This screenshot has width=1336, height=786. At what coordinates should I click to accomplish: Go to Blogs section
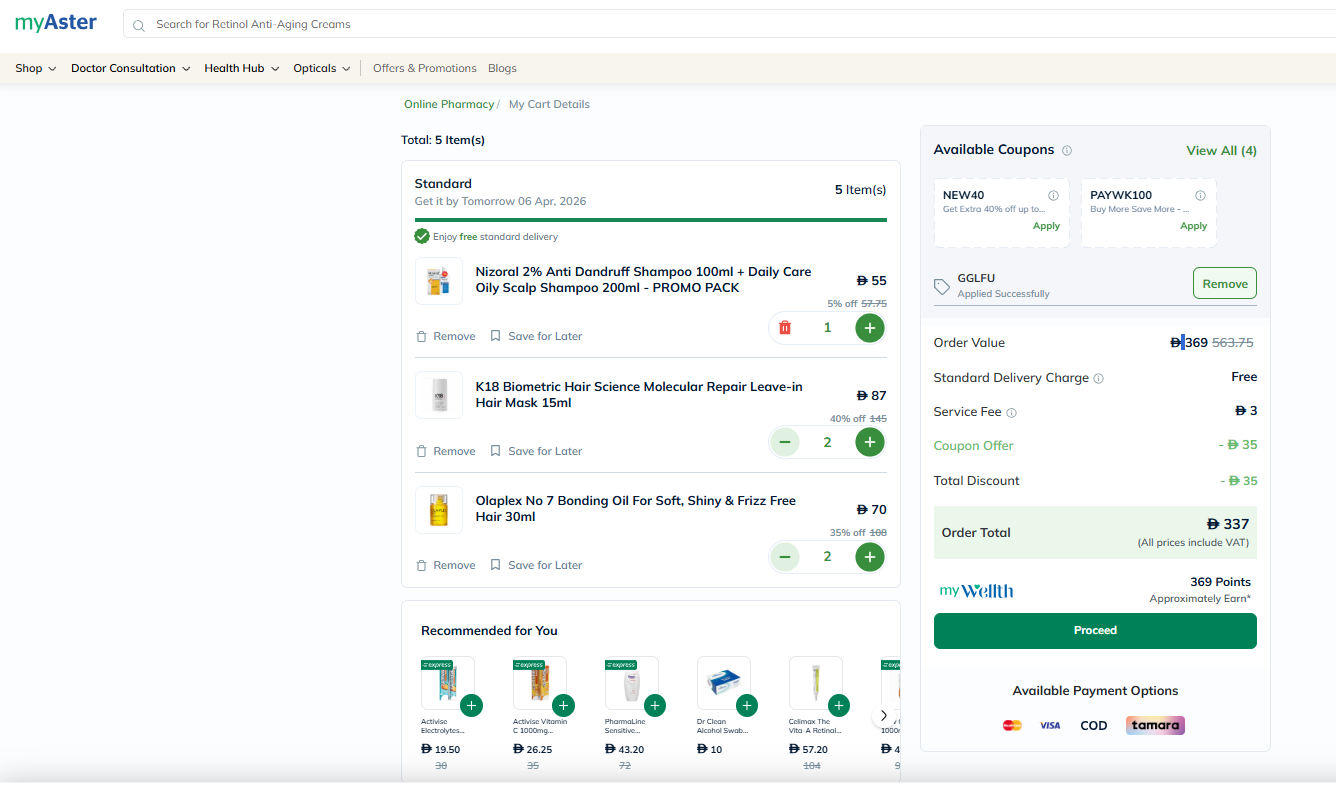502,68
